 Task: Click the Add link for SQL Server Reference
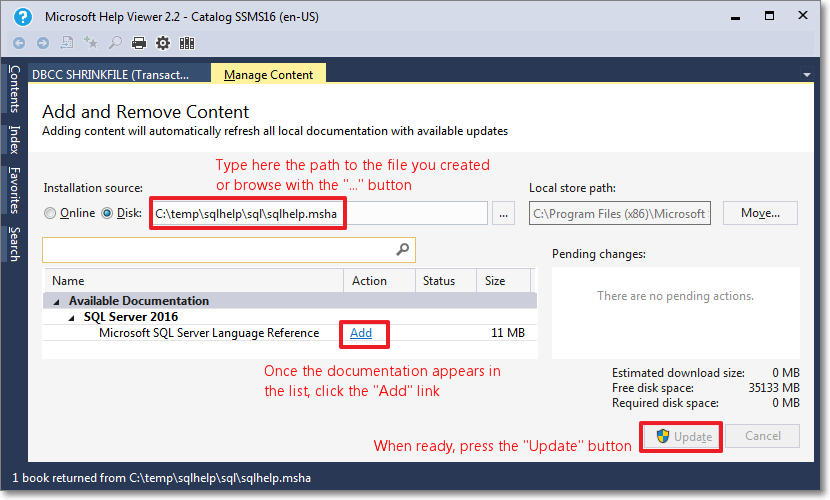click(x=361, y=333)
